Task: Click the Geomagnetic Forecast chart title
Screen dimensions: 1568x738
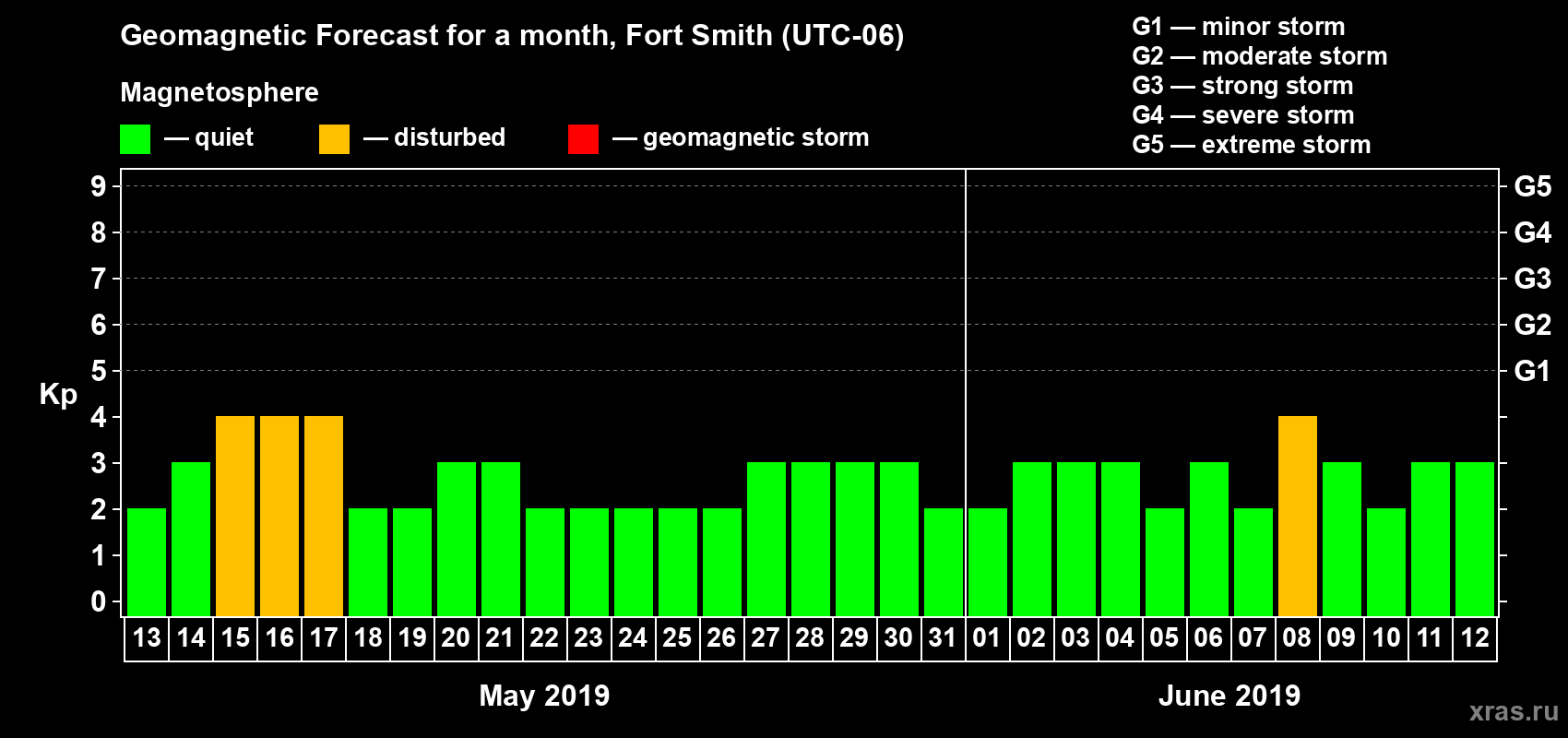Action: (x=512, y=36)
